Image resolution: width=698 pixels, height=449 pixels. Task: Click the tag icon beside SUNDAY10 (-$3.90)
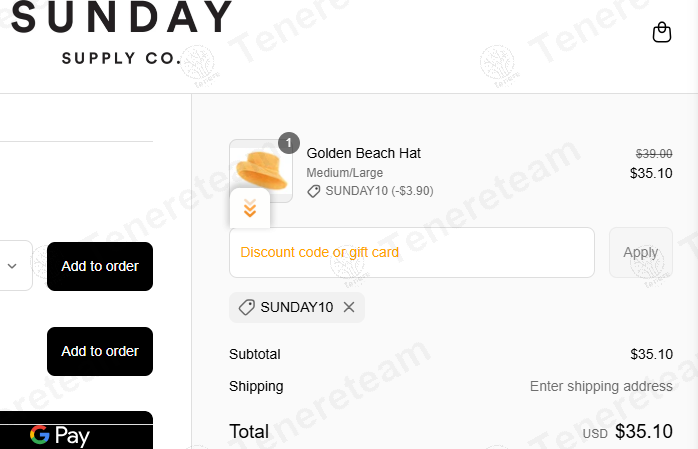point(314,191)
